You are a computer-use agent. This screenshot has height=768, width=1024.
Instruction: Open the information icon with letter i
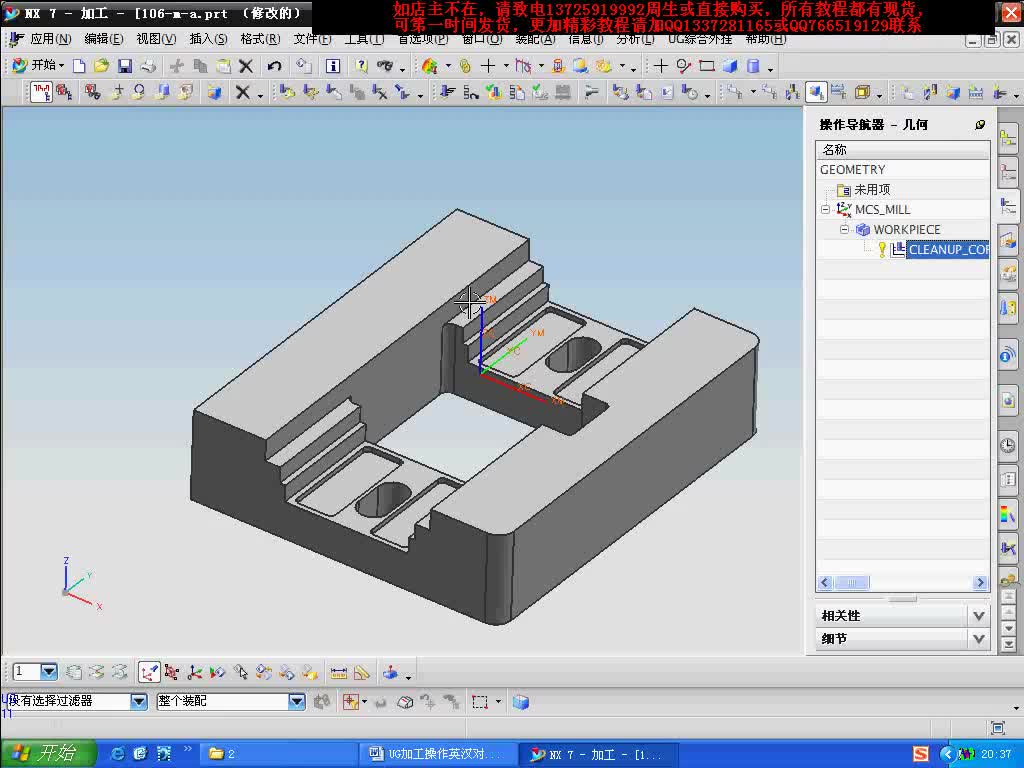click(x=333, y=66)
